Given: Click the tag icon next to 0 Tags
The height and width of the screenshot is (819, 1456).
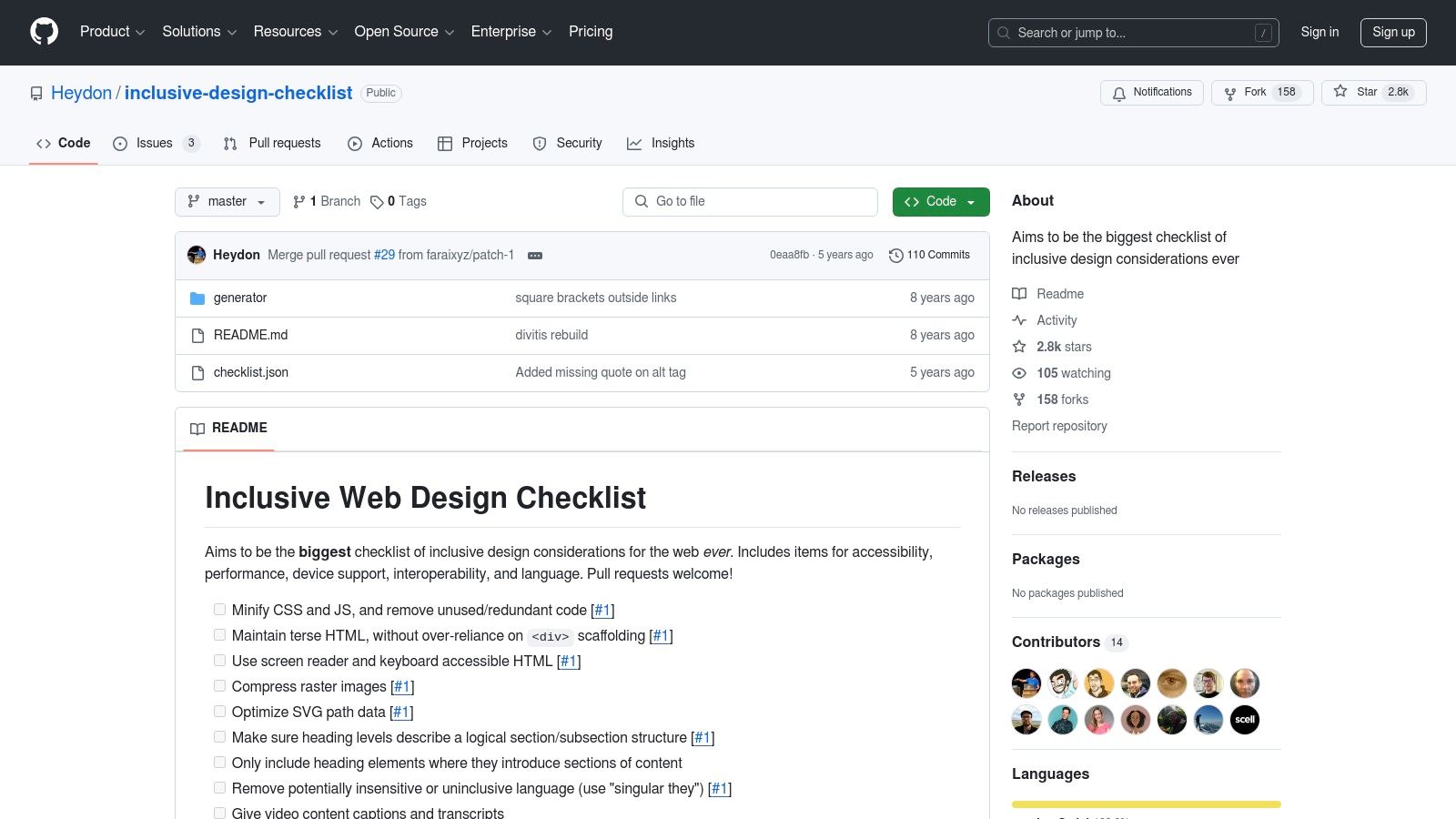Looking at the screenshot, I should tap(377, 202).
